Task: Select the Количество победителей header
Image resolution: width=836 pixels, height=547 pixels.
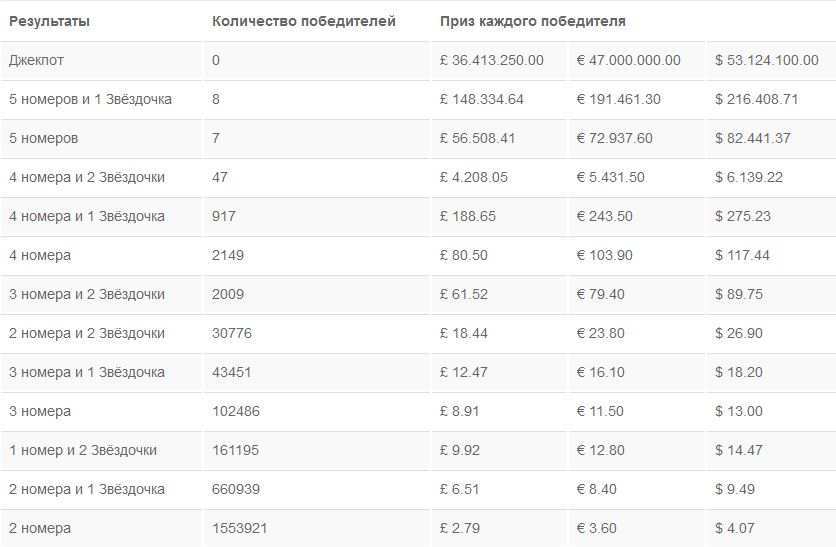Action: pos(303,21)
